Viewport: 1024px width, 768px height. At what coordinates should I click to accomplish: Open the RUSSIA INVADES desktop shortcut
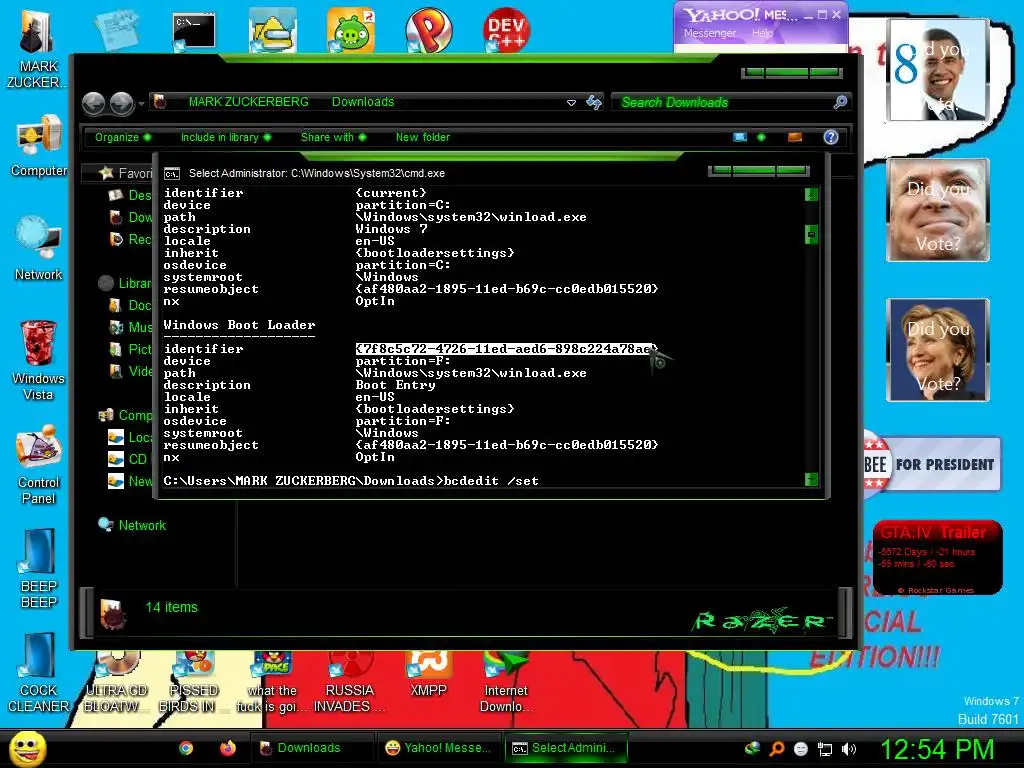(350, 682)
